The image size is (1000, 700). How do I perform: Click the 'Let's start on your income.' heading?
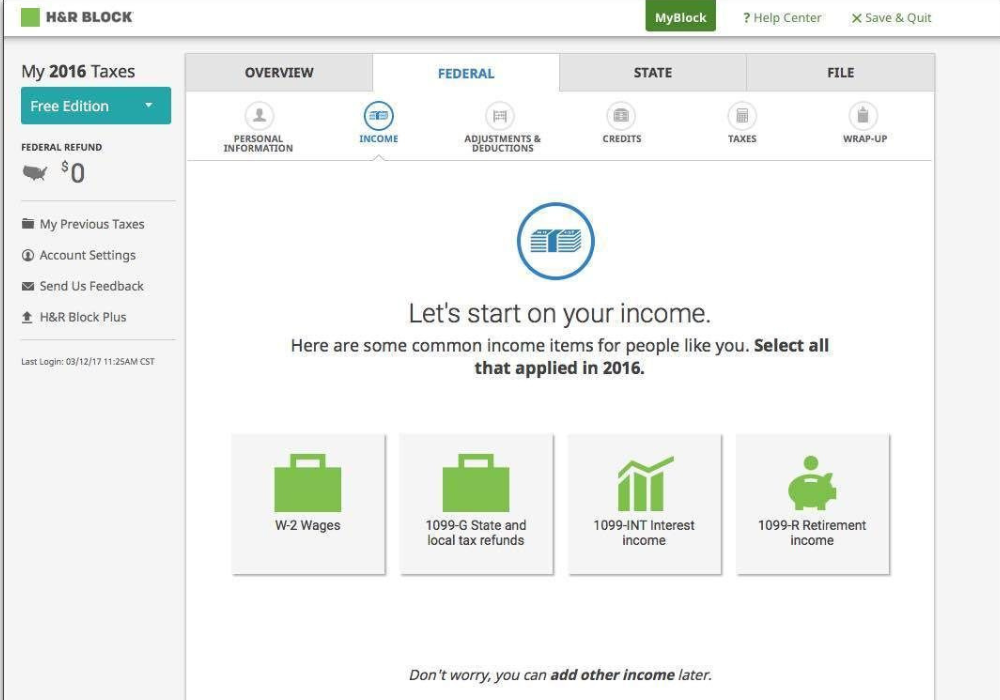click(559, 314)
